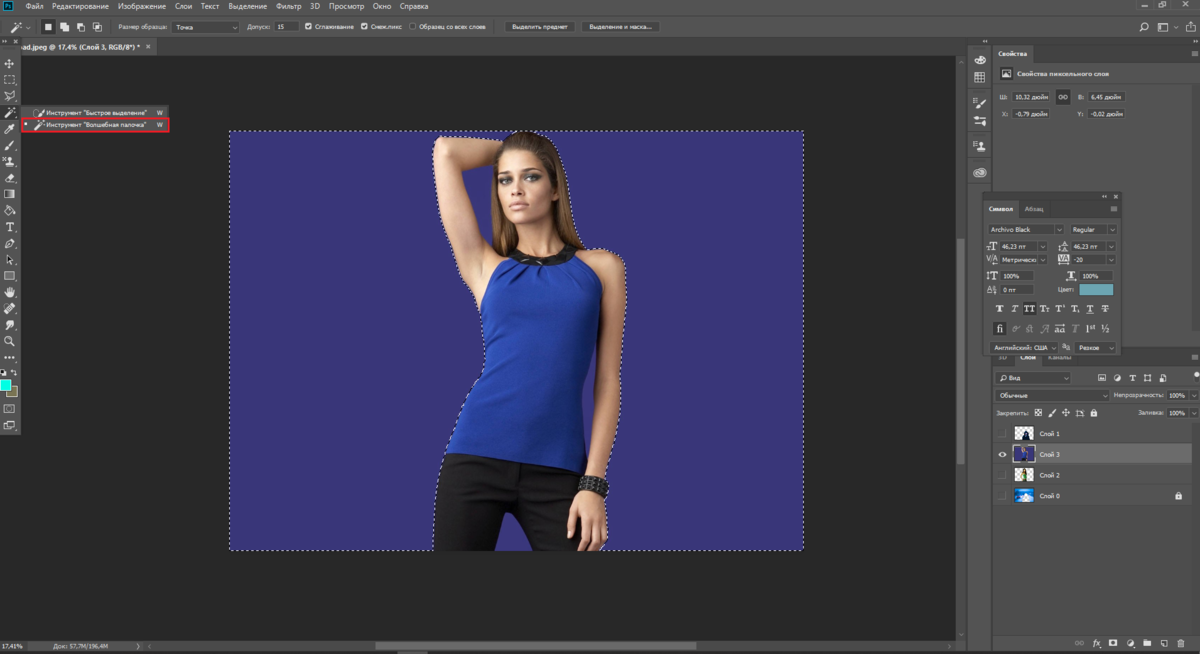Open the Вид layer filter dropdown

(1033, 378)
